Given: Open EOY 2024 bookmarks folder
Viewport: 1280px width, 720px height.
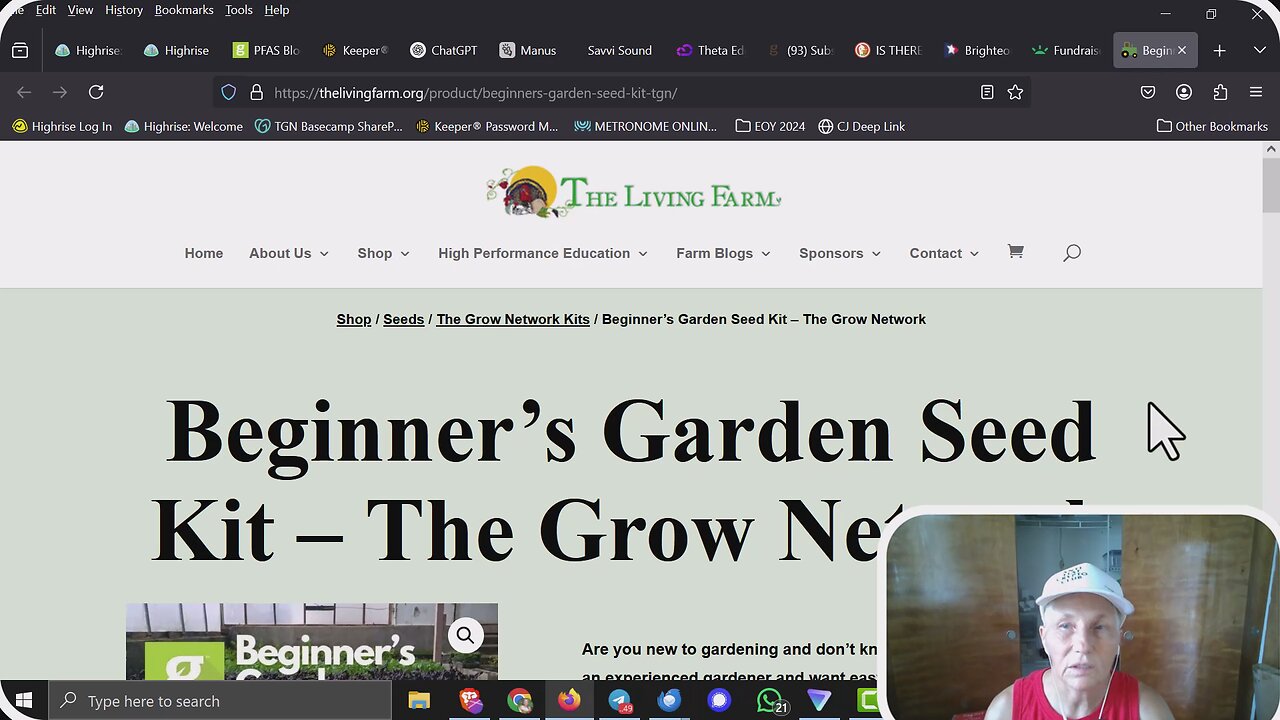Looking at the screenshot, I should pyautogui.click(x=770, y=126).
